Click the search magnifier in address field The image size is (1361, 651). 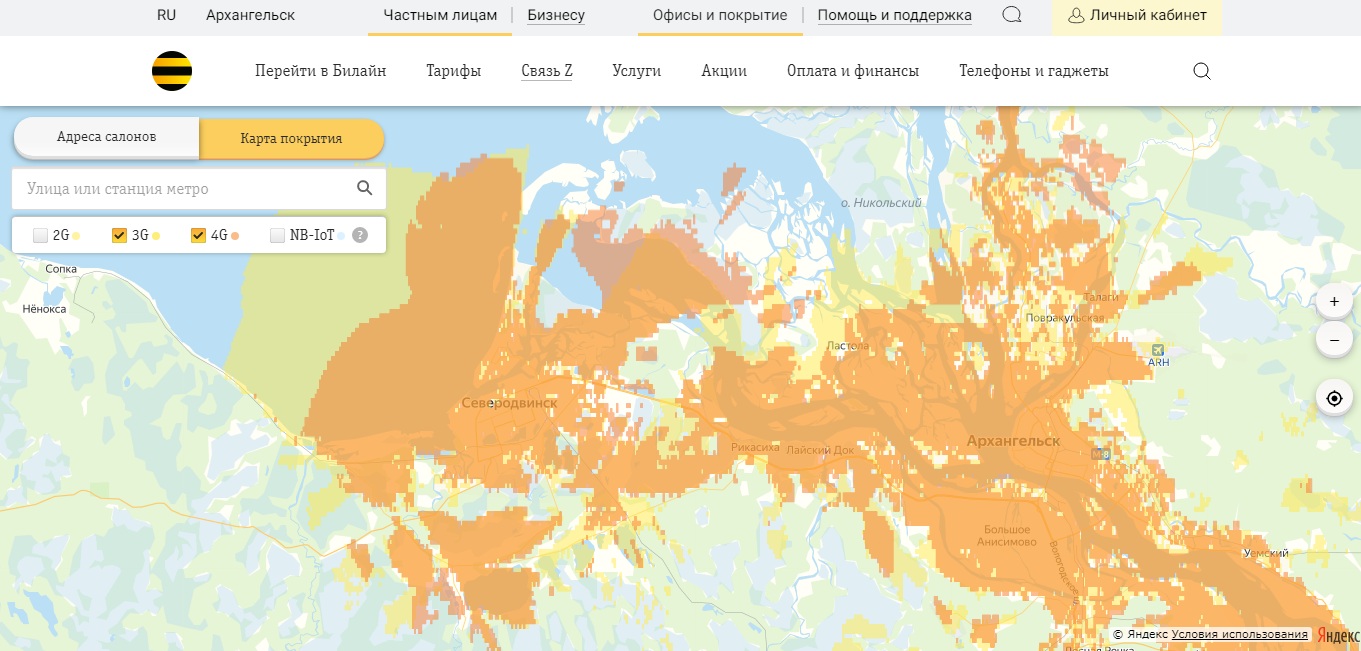(x=365, y=188)
